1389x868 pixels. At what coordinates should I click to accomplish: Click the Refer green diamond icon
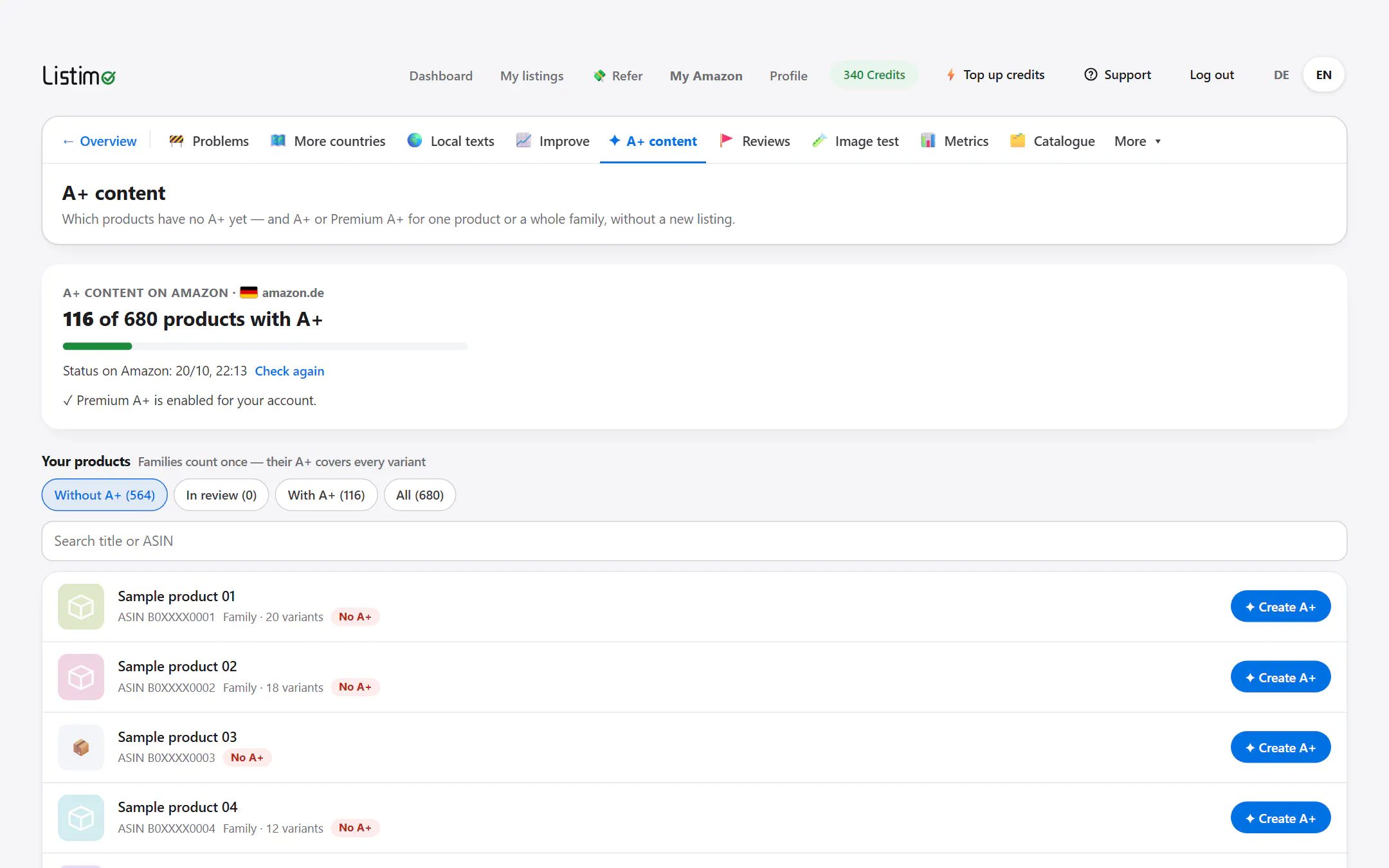pyautogui.click(x=599, y=76)
